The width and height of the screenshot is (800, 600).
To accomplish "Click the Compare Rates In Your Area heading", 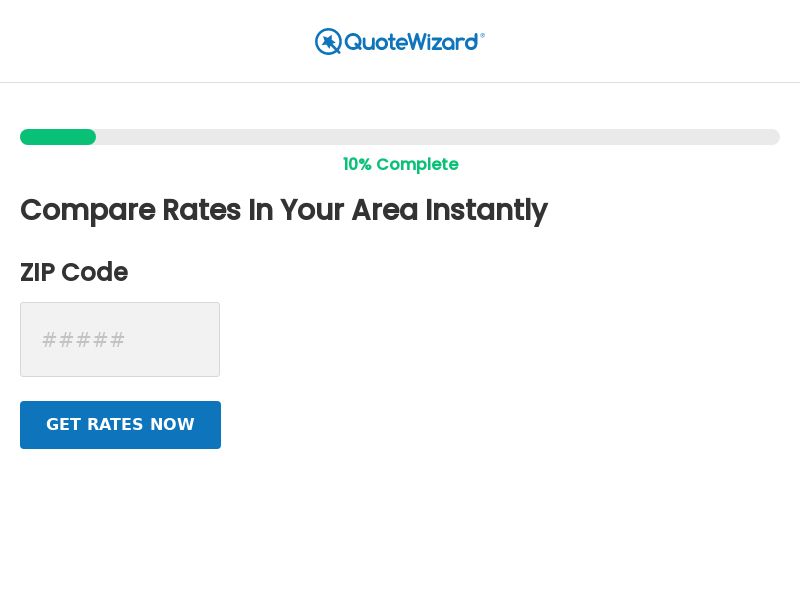I will click(284, 210).
